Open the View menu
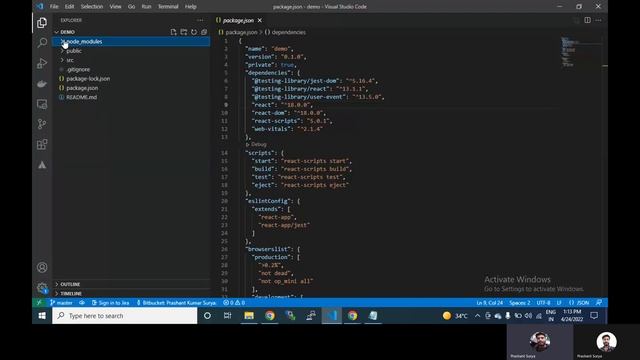640x360 pixels. (x=116, y=7)
